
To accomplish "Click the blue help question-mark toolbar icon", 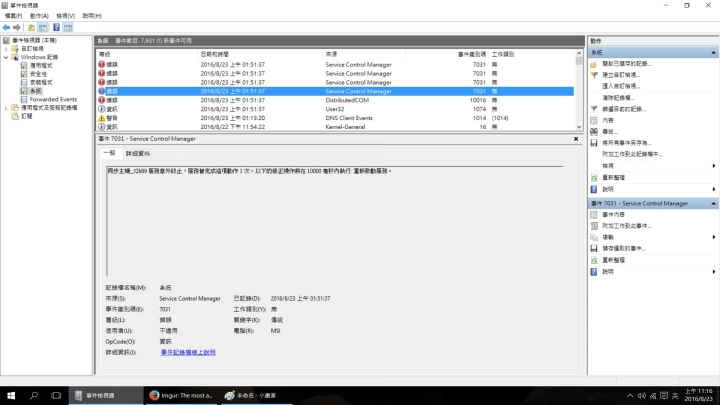I will 56,28.
